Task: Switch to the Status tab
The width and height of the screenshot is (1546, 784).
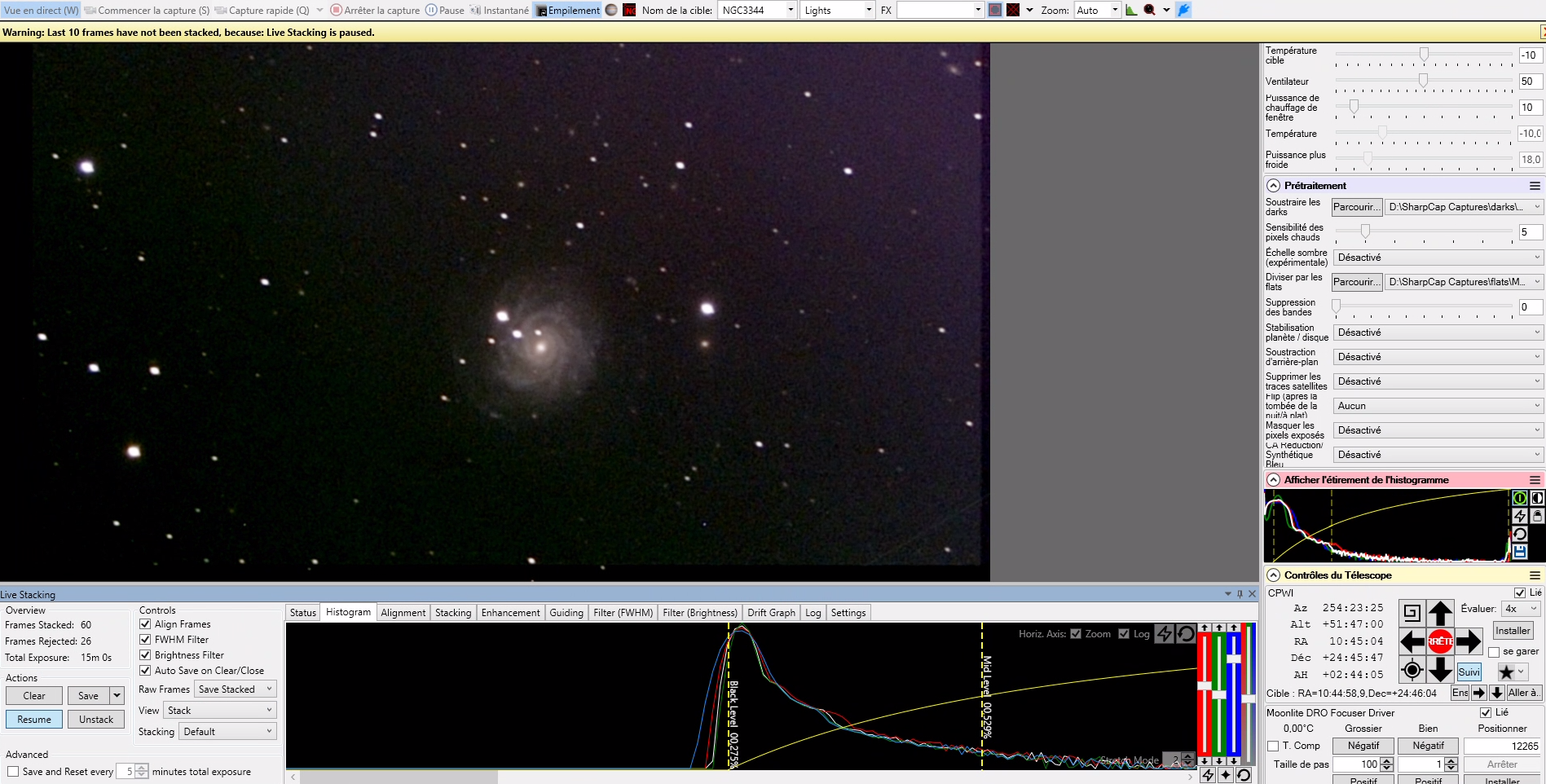Action: 302,613
